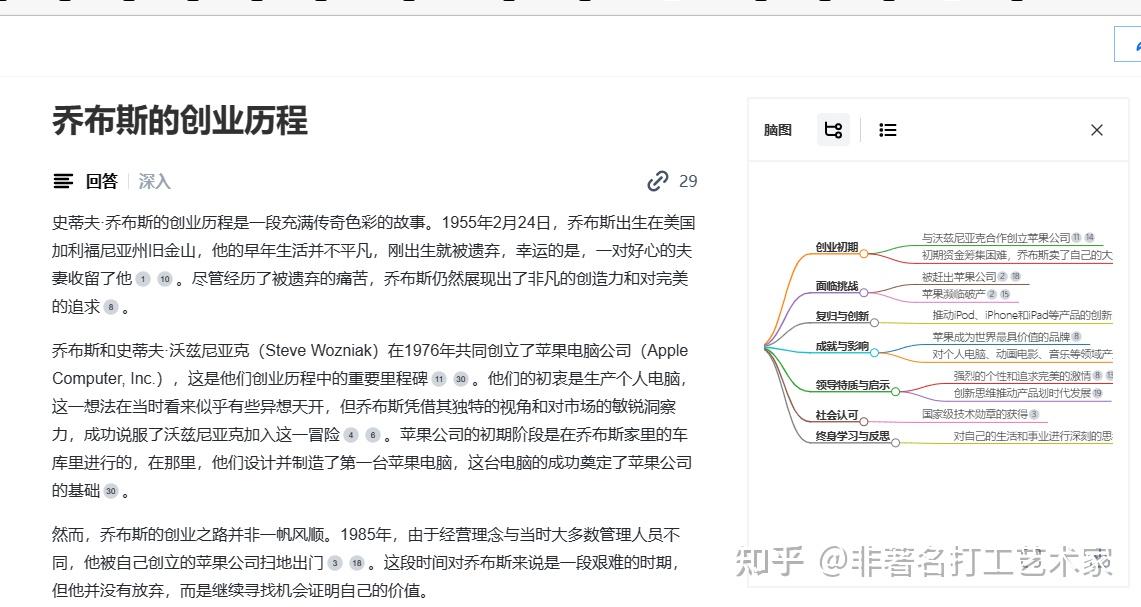Screen dimensions: 1141x607
Task: Click leaf 强烈的个性和追求完美的激情
Action: point(1022,376)
